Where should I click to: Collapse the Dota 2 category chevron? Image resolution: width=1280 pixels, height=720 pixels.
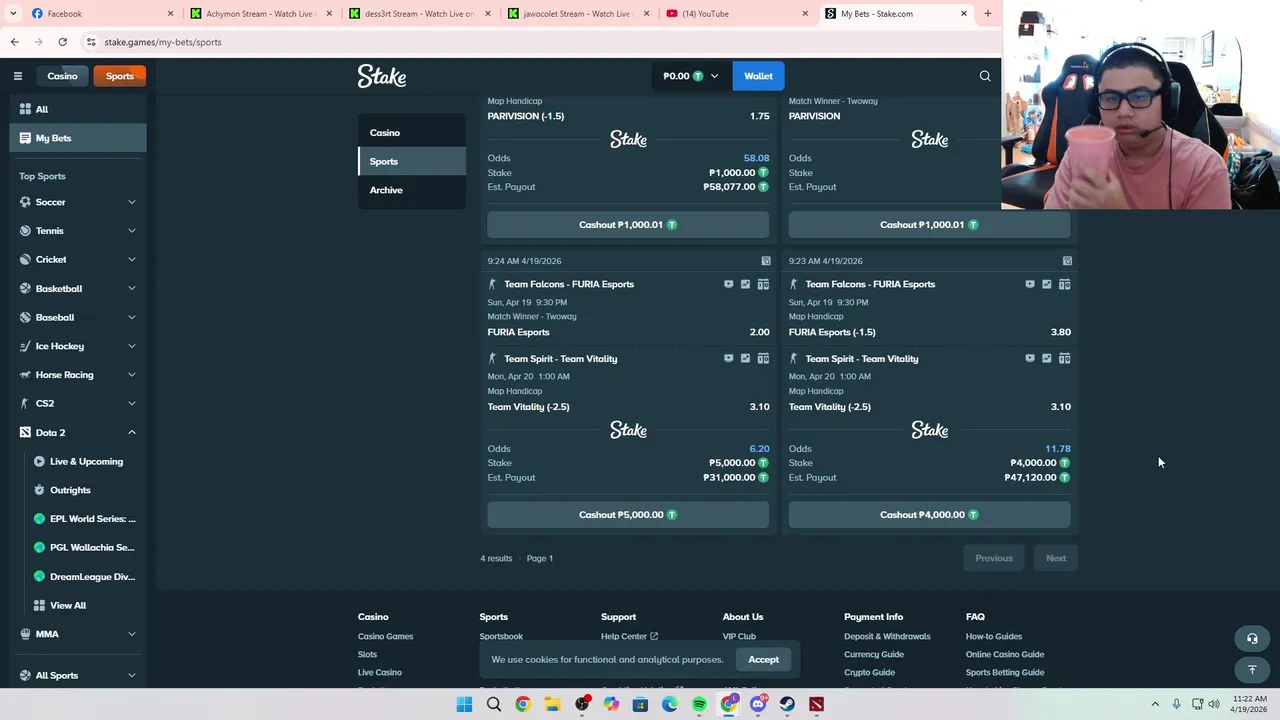131,432
